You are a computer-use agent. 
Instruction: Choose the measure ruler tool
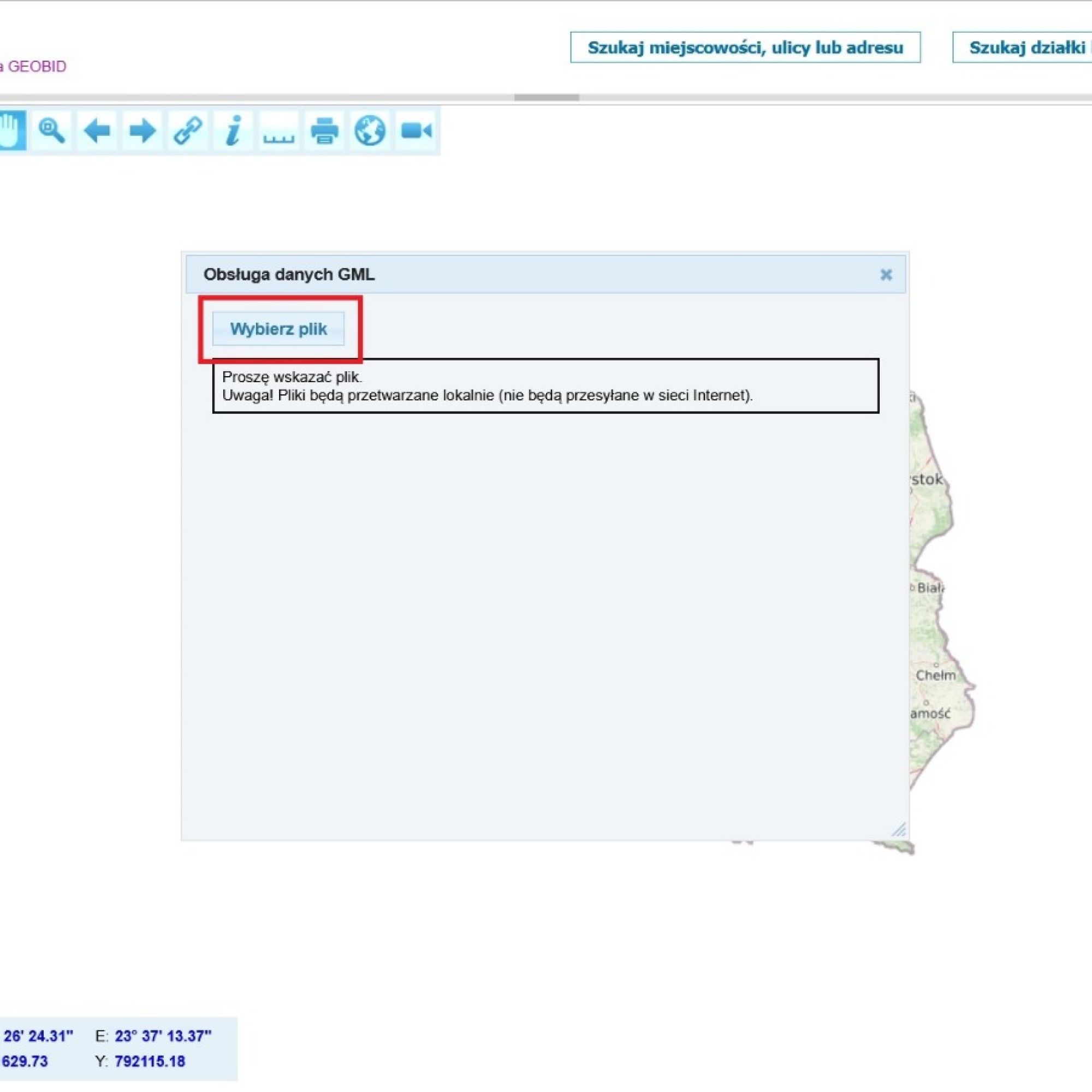(278, 132)
